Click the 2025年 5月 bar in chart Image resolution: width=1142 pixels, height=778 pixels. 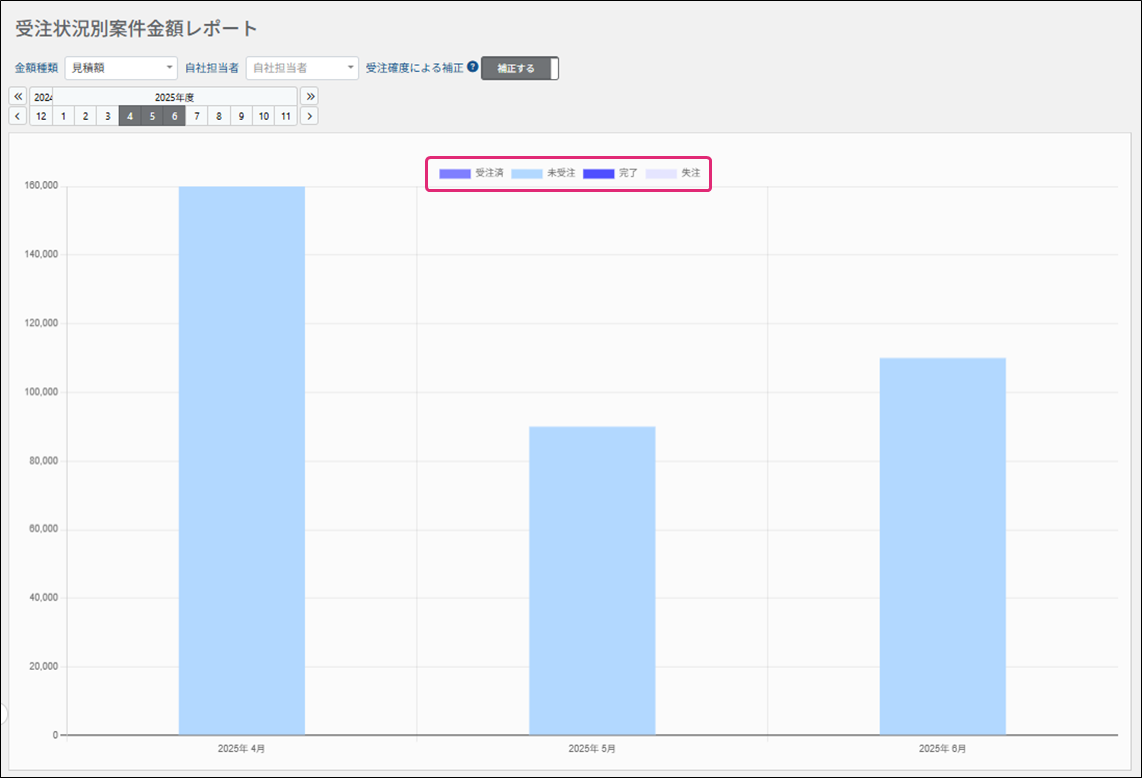pos(592,580)
